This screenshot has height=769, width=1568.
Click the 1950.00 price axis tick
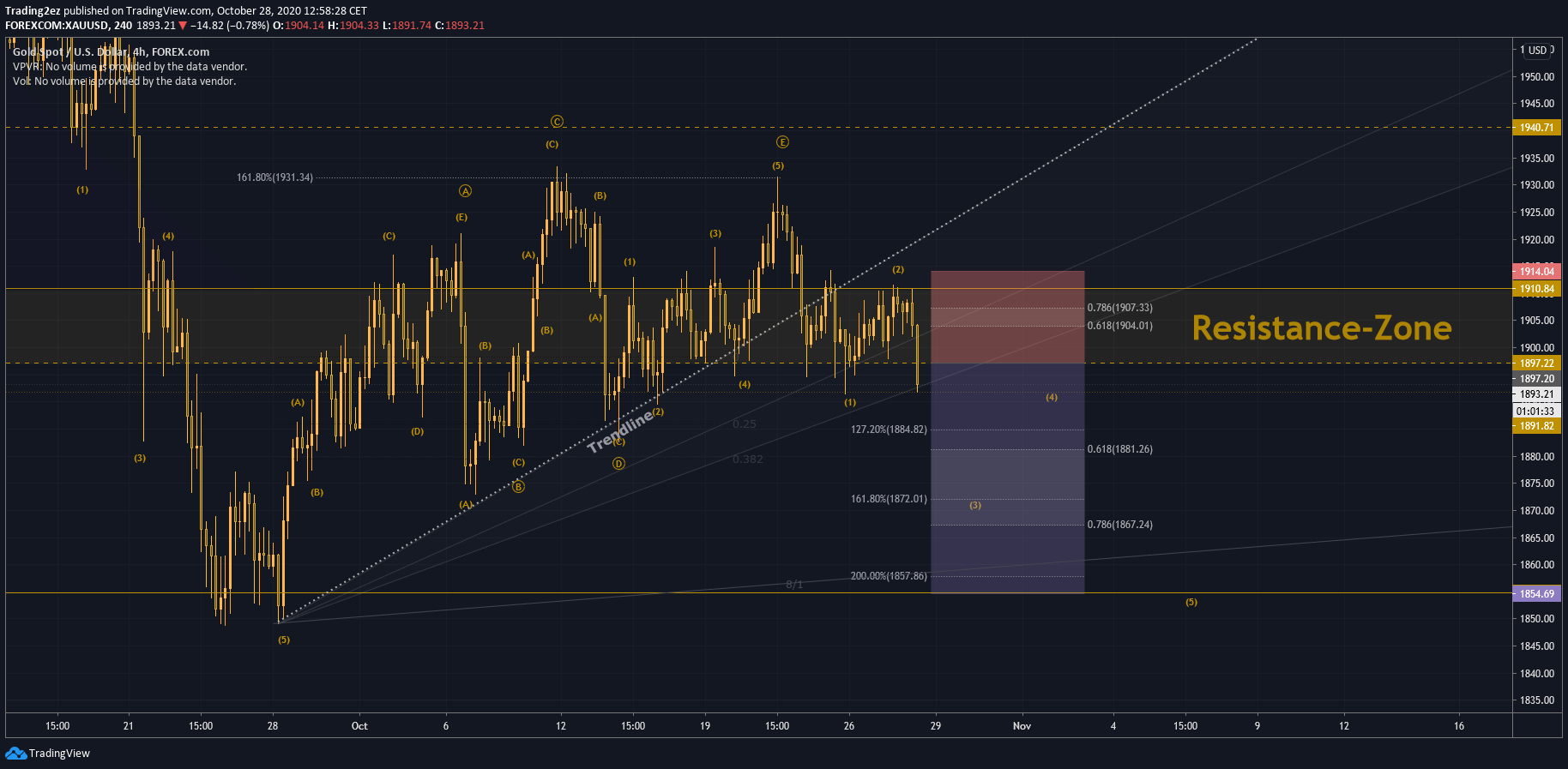click(x=1537, y=77)
